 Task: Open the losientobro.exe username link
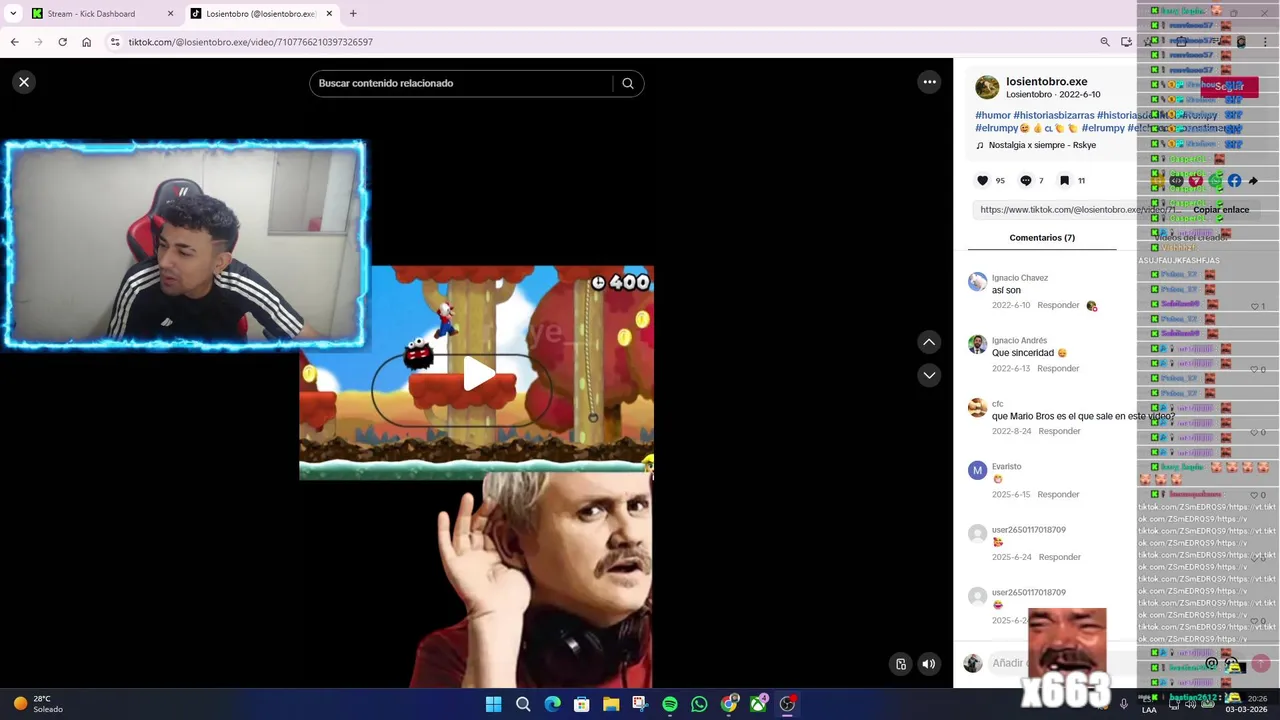point(1046,81)
